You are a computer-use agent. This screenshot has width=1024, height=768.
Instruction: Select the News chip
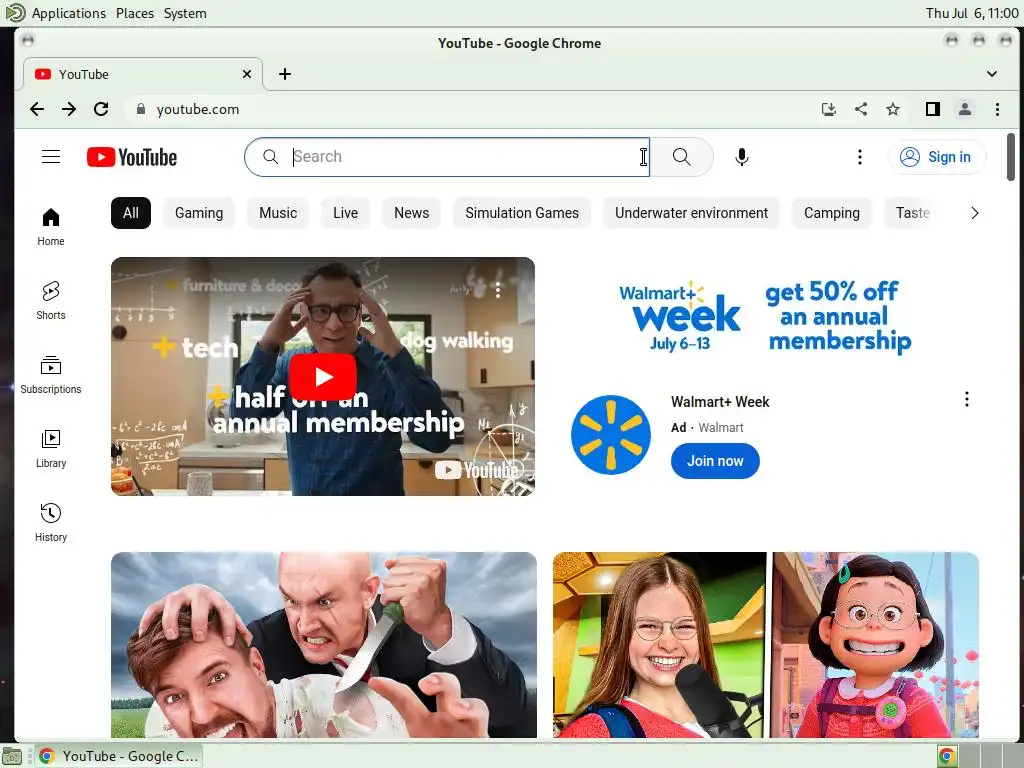point(411,213)
